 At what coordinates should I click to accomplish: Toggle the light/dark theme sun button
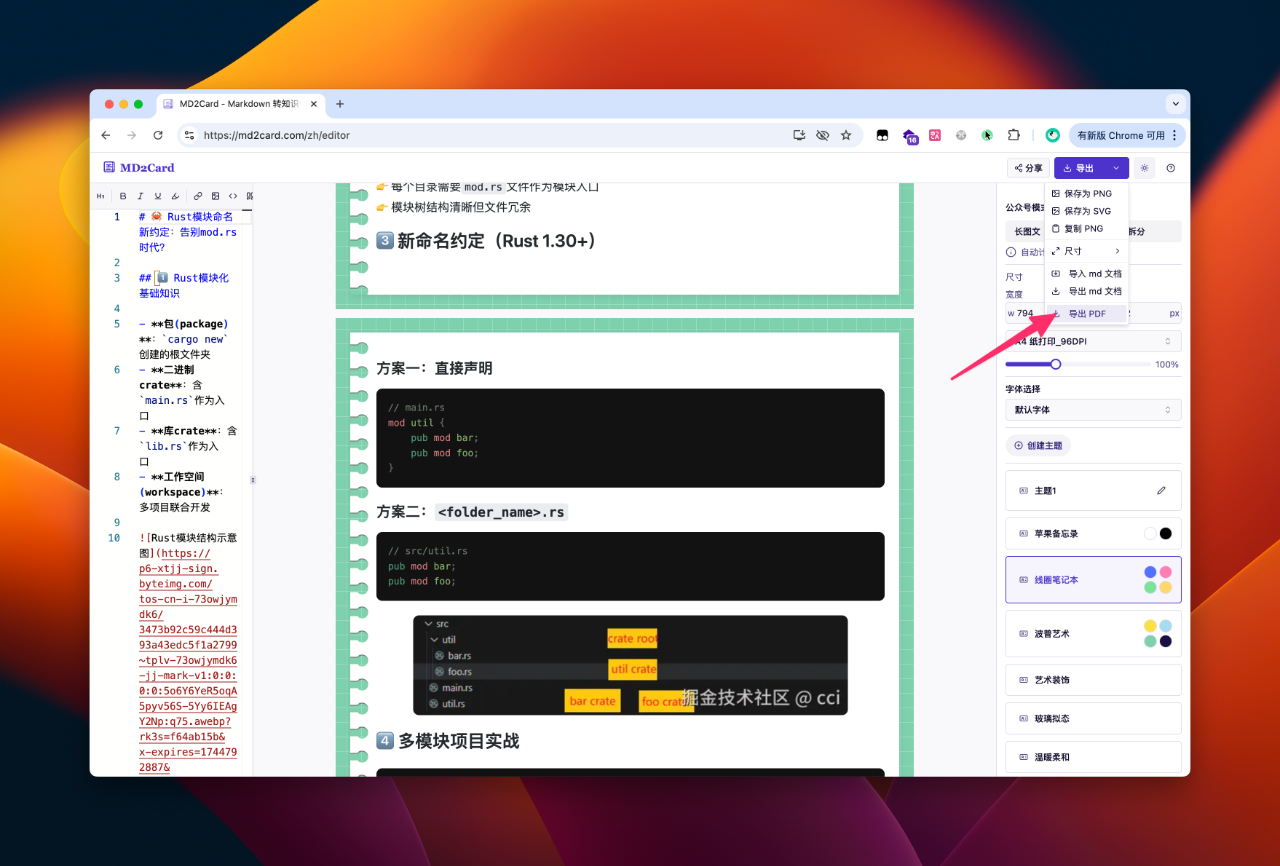point(1145,168)
